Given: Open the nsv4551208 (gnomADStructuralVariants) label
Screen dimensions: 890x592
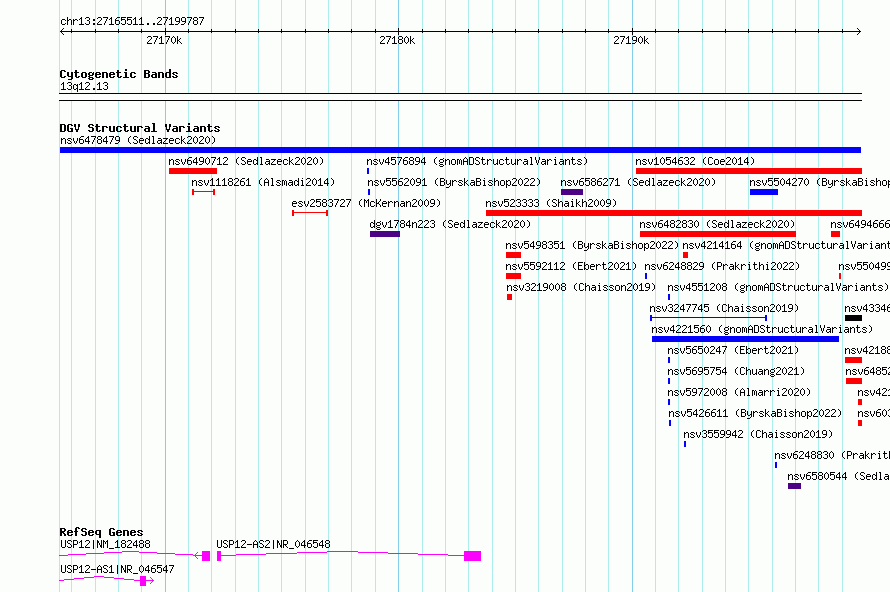Looking at the screenshot, I should point(778,287).
